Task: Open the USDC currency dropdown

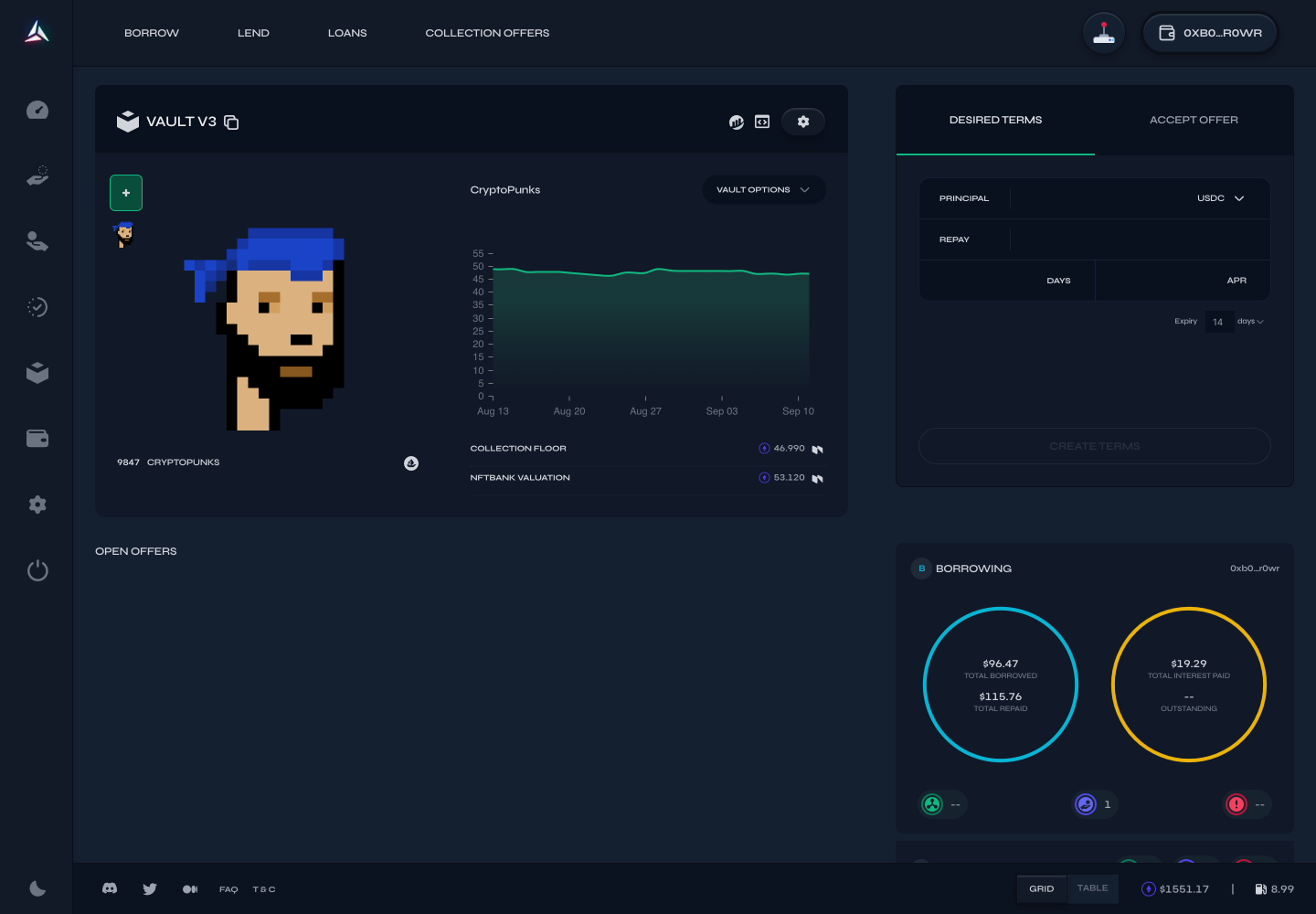Action: pyautogui.click(x=1221, y=198)
